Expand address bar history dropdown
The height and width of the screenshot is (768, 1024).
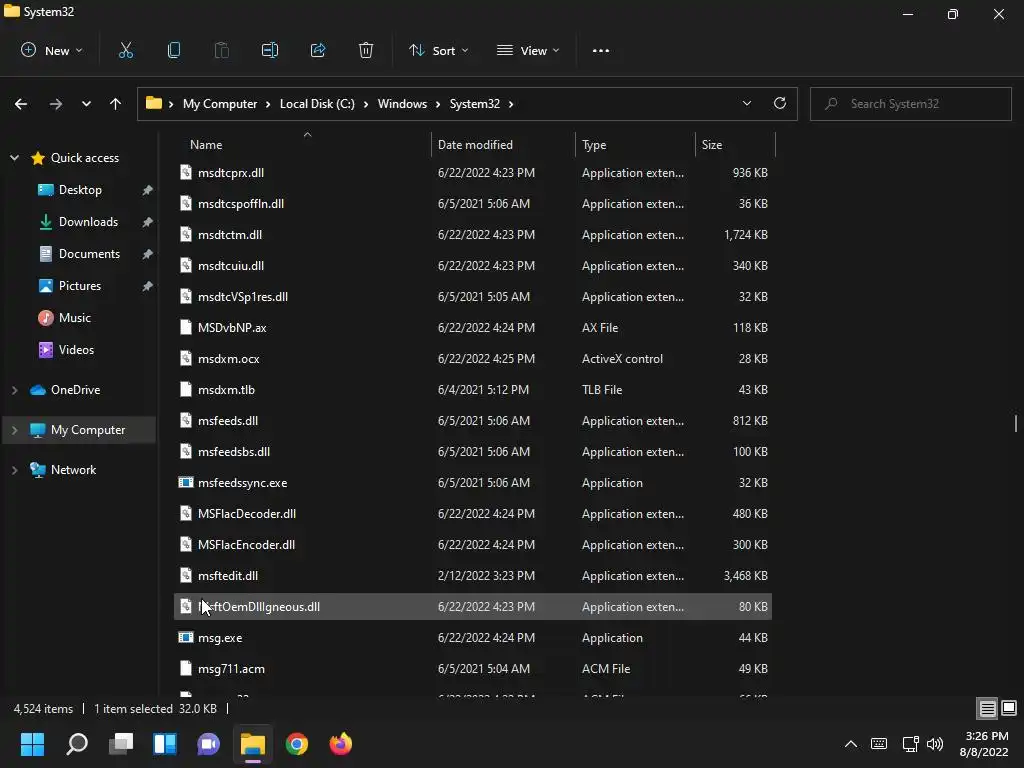746,103
